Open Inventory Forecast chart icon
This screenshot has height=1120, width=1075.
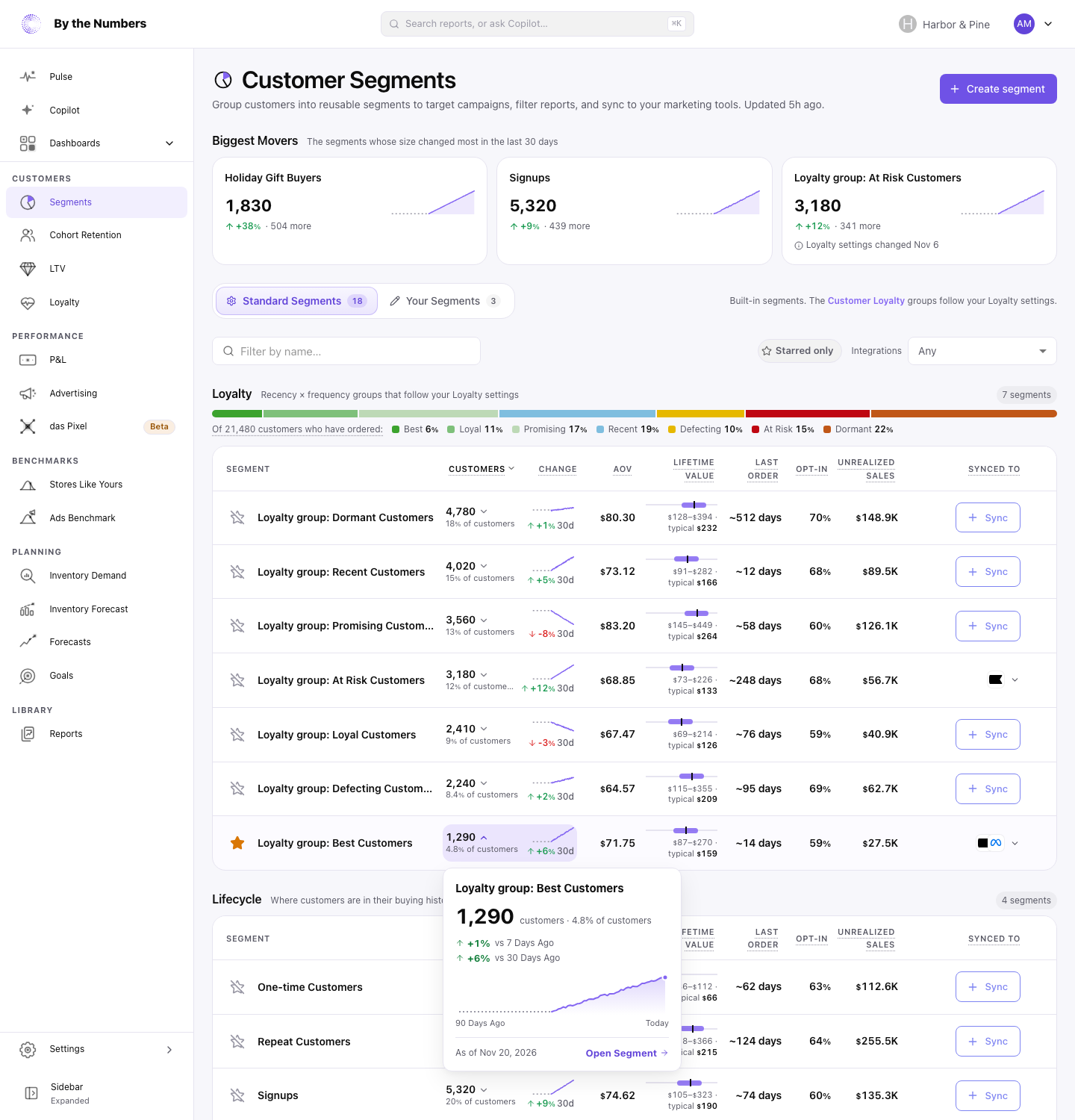(28, 609)
